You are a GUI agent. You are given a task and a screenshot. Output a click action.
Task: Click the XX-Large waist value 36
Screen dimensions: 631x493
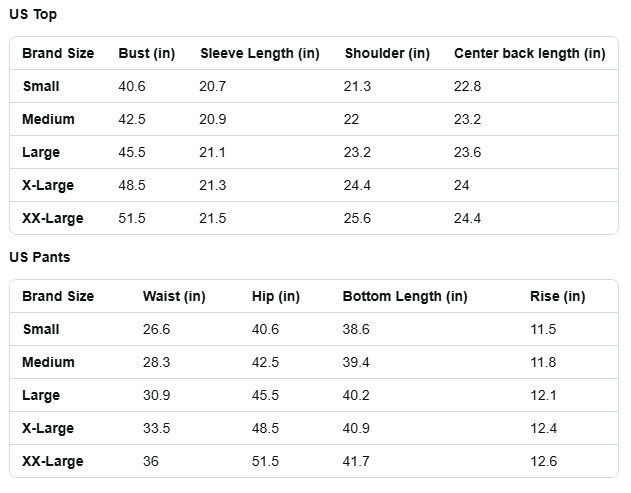click(151, 461)
